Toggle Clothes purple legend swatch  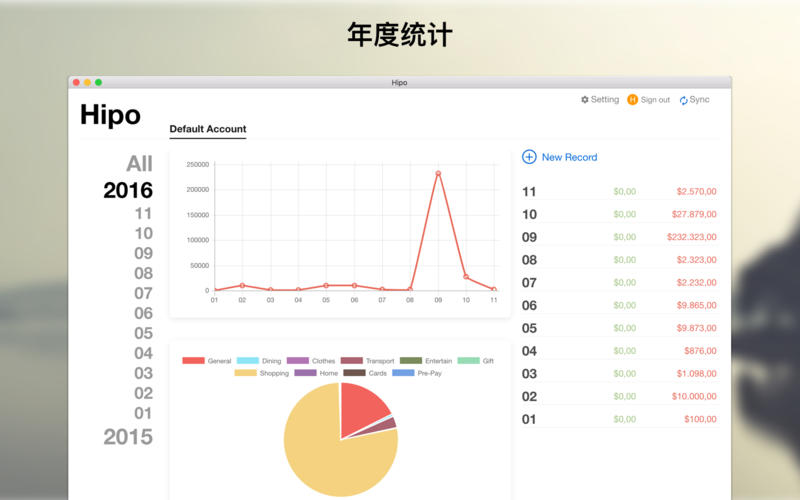pyautogui.click(x=298, y=361)
